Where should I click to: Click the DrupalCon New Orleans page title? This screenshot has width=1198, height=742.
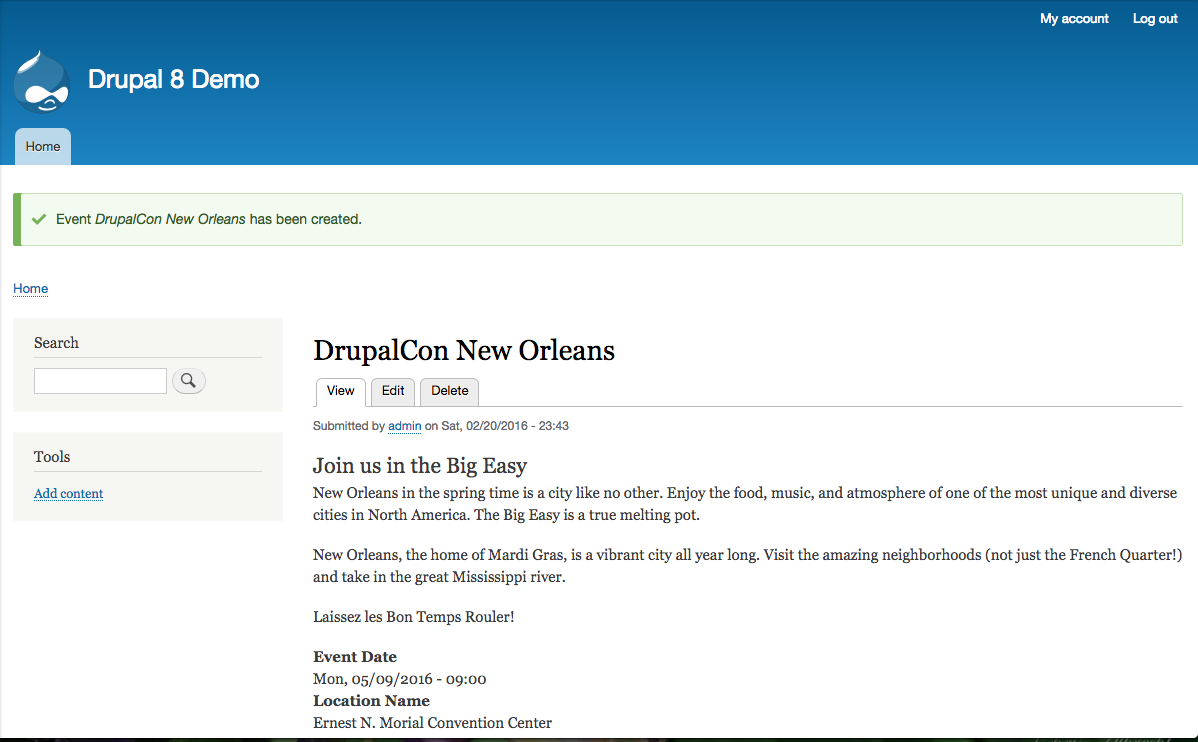464,351
